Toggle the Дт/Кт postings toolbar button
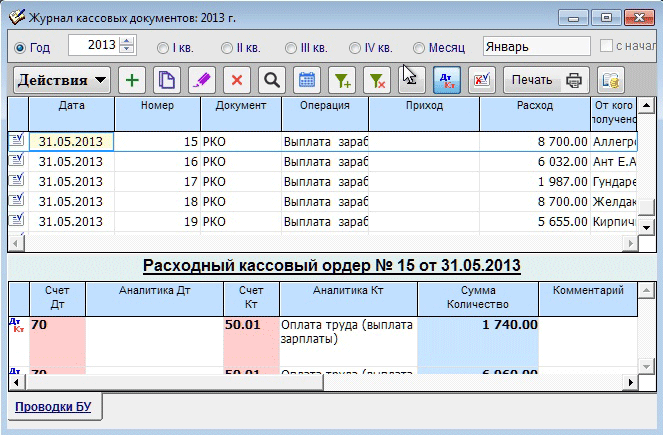The image size is (663, 435). click(x=447, y=80)
